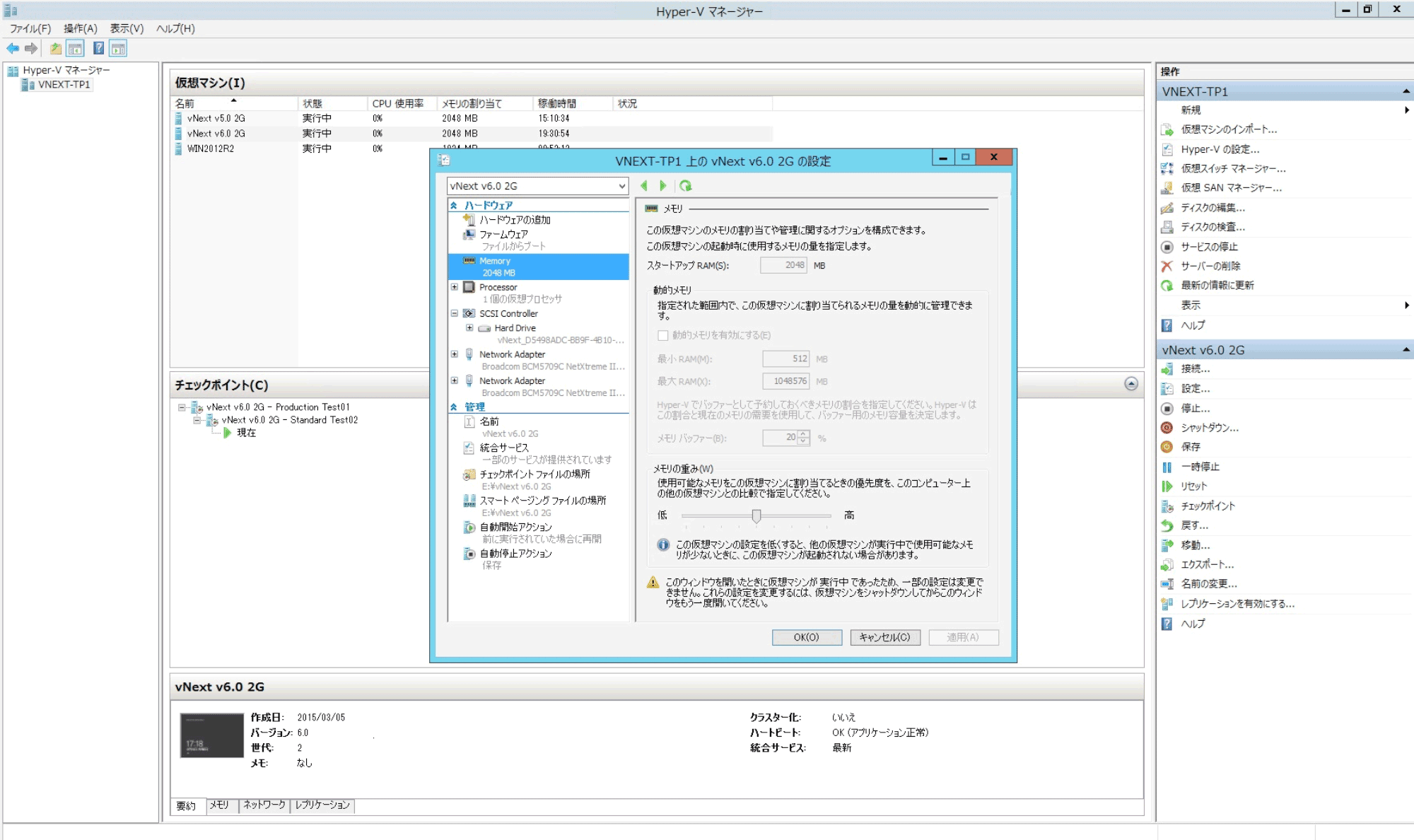
Task: Open the 表示(V) menu
Action: click(127, 28)
